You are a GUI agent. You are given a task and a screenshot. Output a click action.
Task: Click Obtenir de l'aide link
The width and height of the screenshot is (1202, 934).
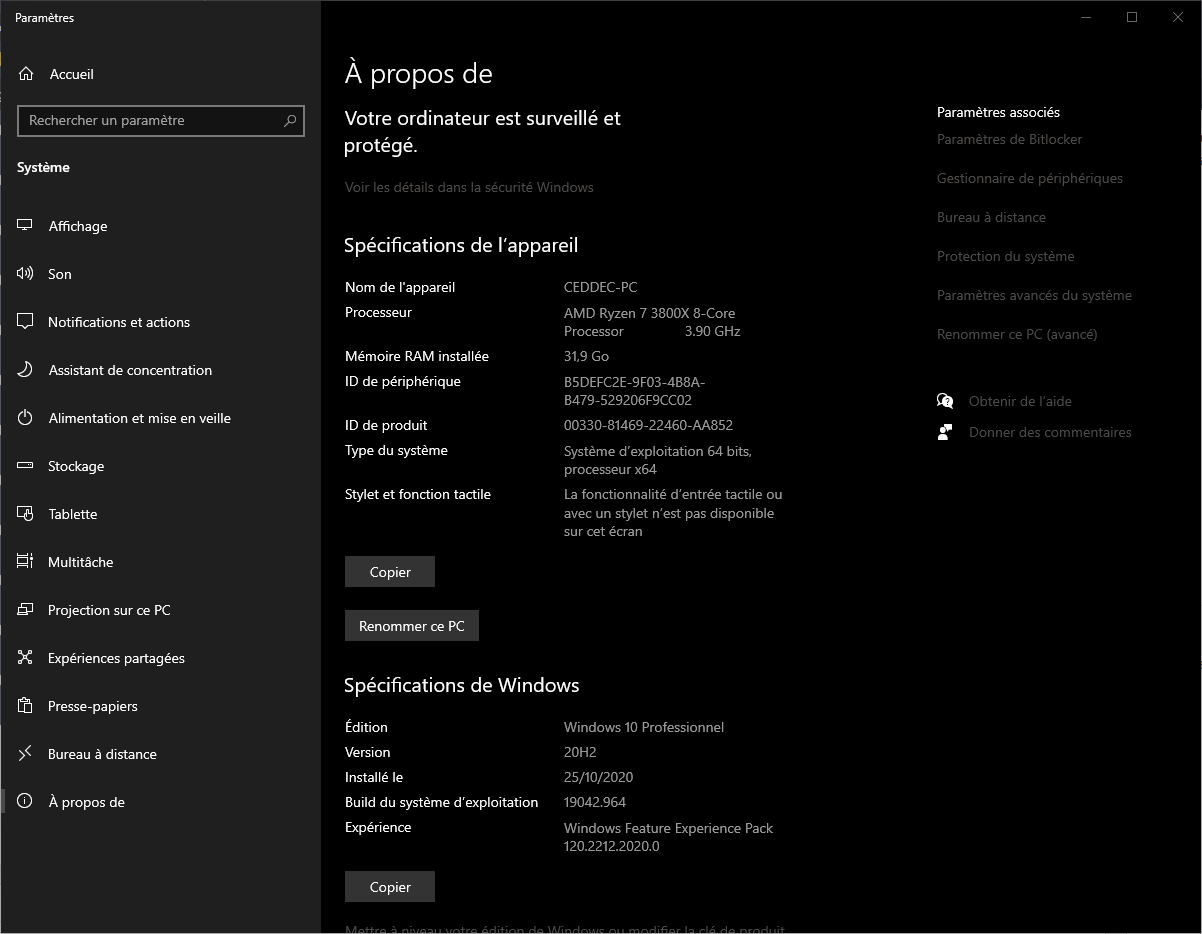(1019, 401)
